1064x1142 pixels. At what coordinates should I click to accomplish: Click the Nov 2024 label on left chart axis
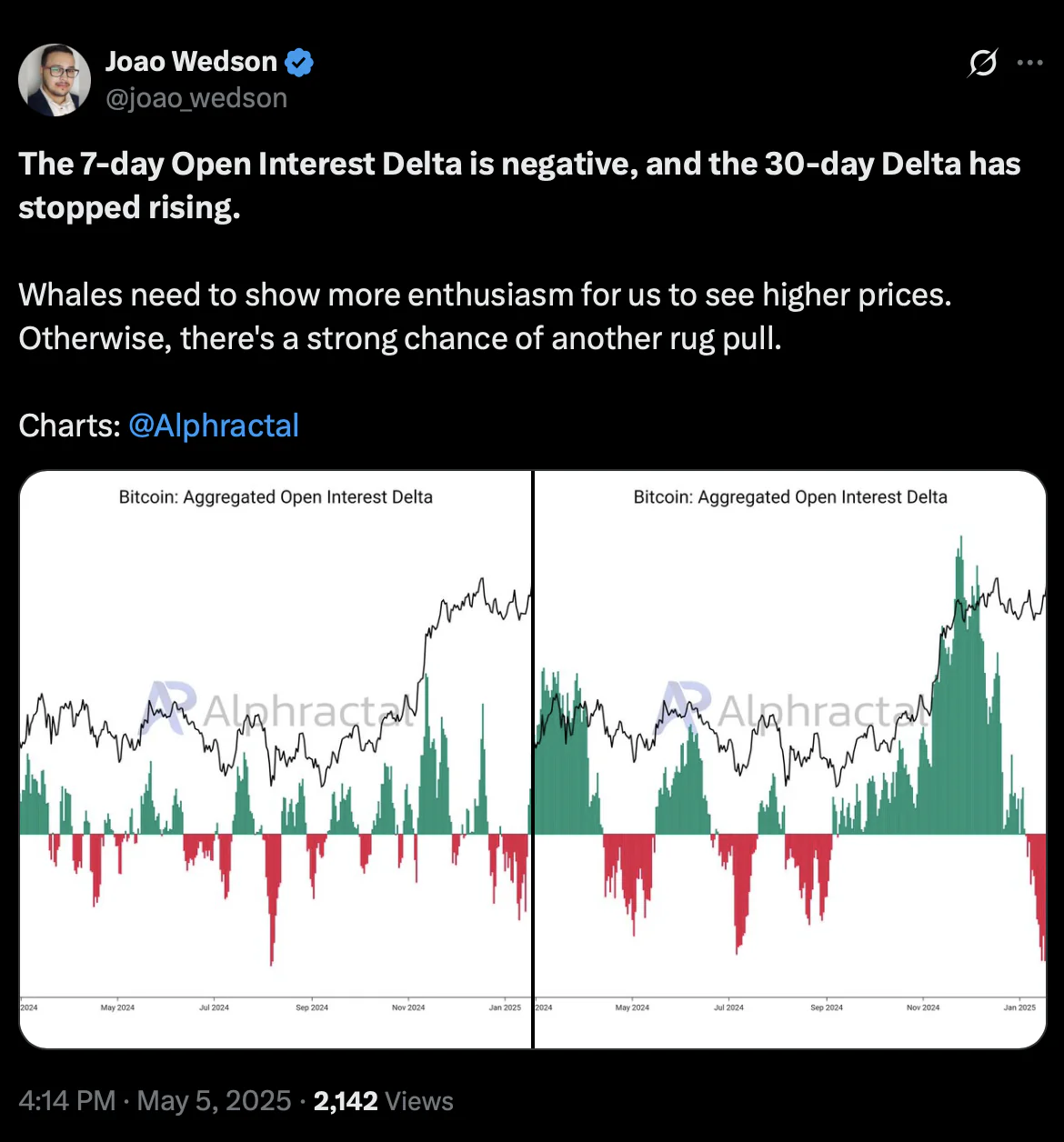(x=408, y=1007)
